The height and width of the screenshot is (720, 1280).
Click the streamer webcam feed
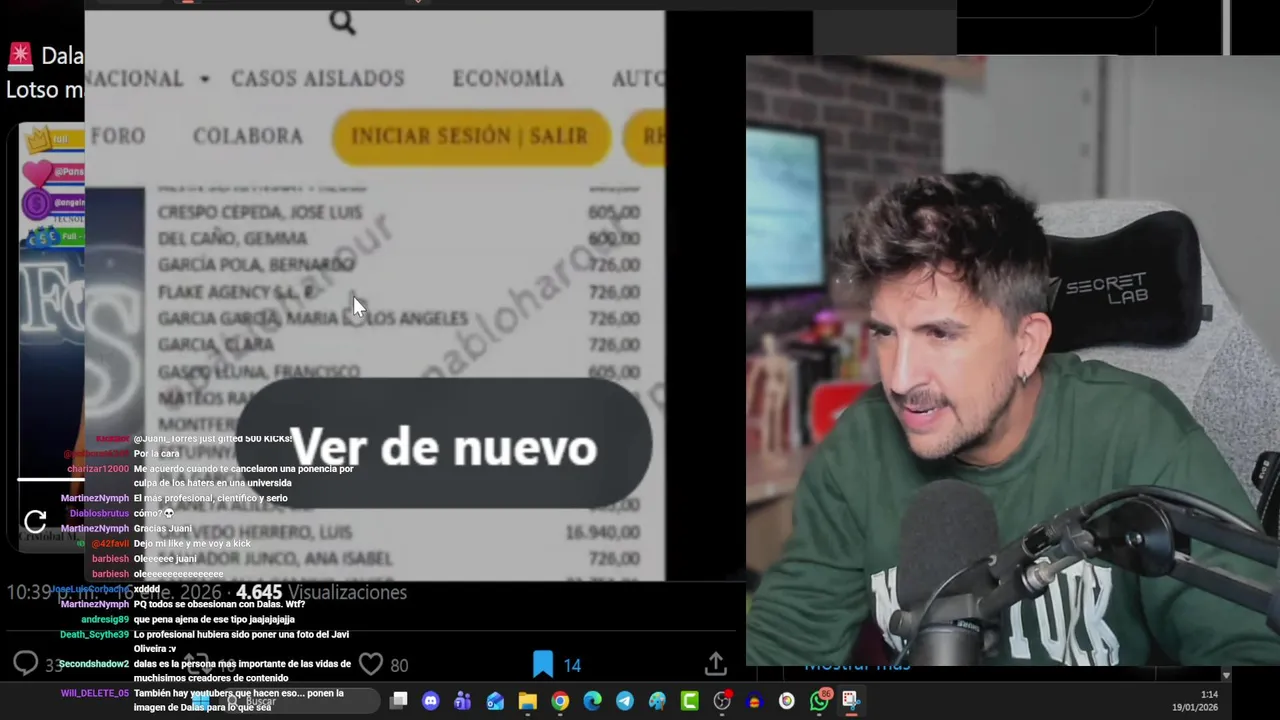coord(1012,360)
